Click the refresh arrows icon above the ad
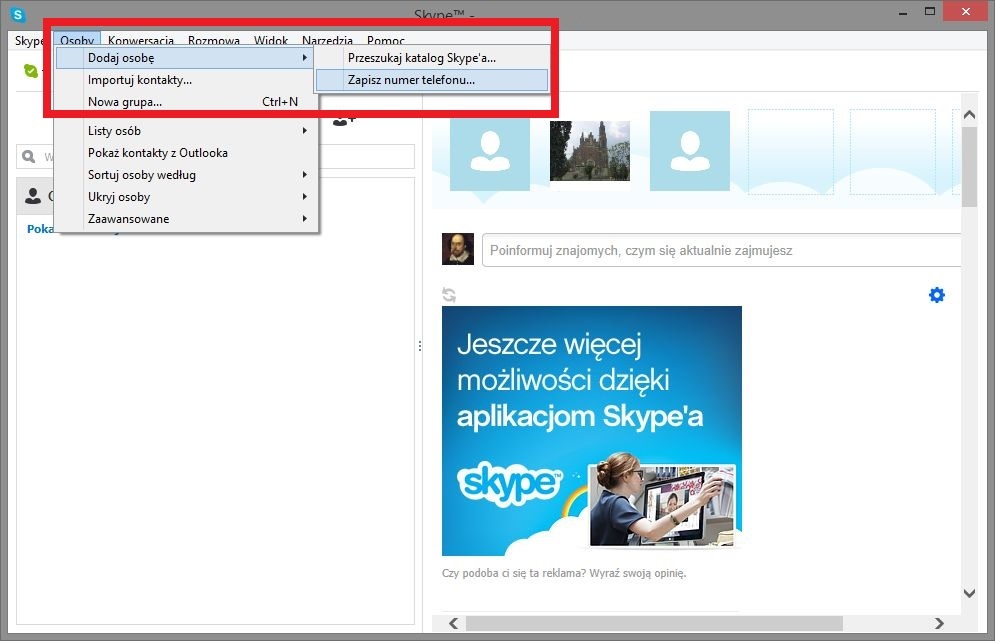Viewport: 995px width, 641px height. coord(449,294)
